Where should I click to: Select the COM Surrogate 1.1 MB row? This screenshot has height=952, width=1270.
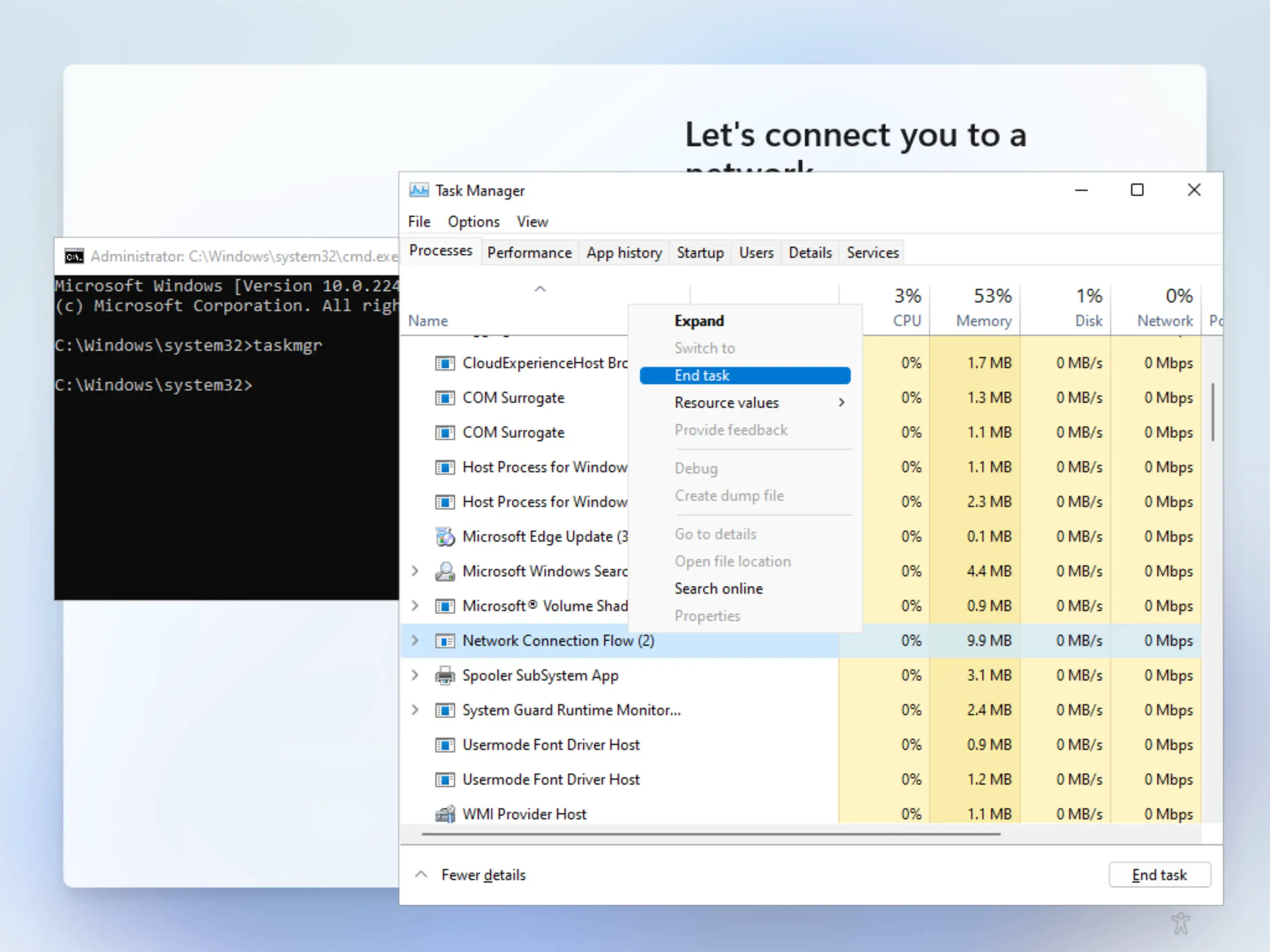(801, 433)
